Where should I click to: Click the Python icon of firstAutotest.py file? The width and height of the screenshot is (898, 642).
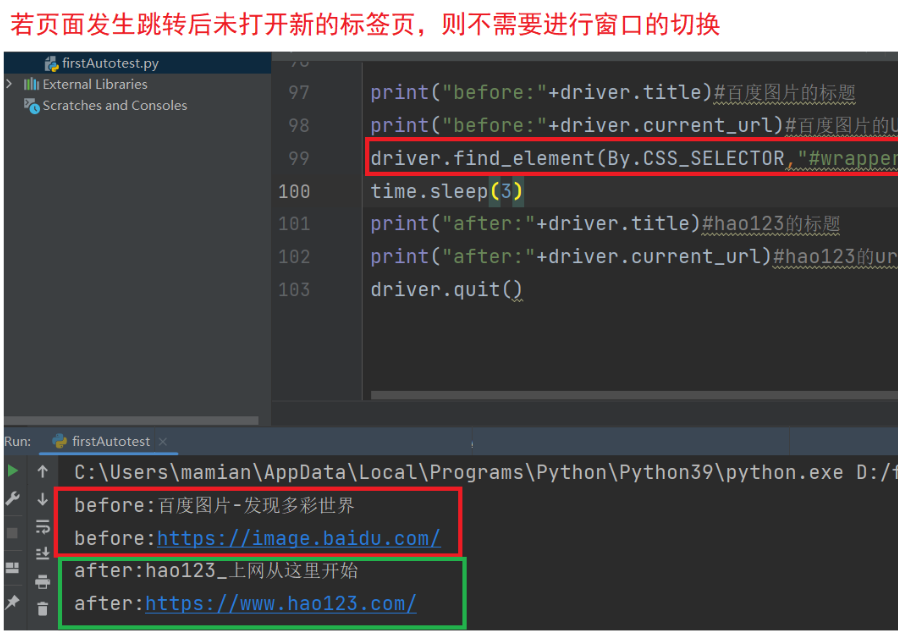tap(52, 64)
